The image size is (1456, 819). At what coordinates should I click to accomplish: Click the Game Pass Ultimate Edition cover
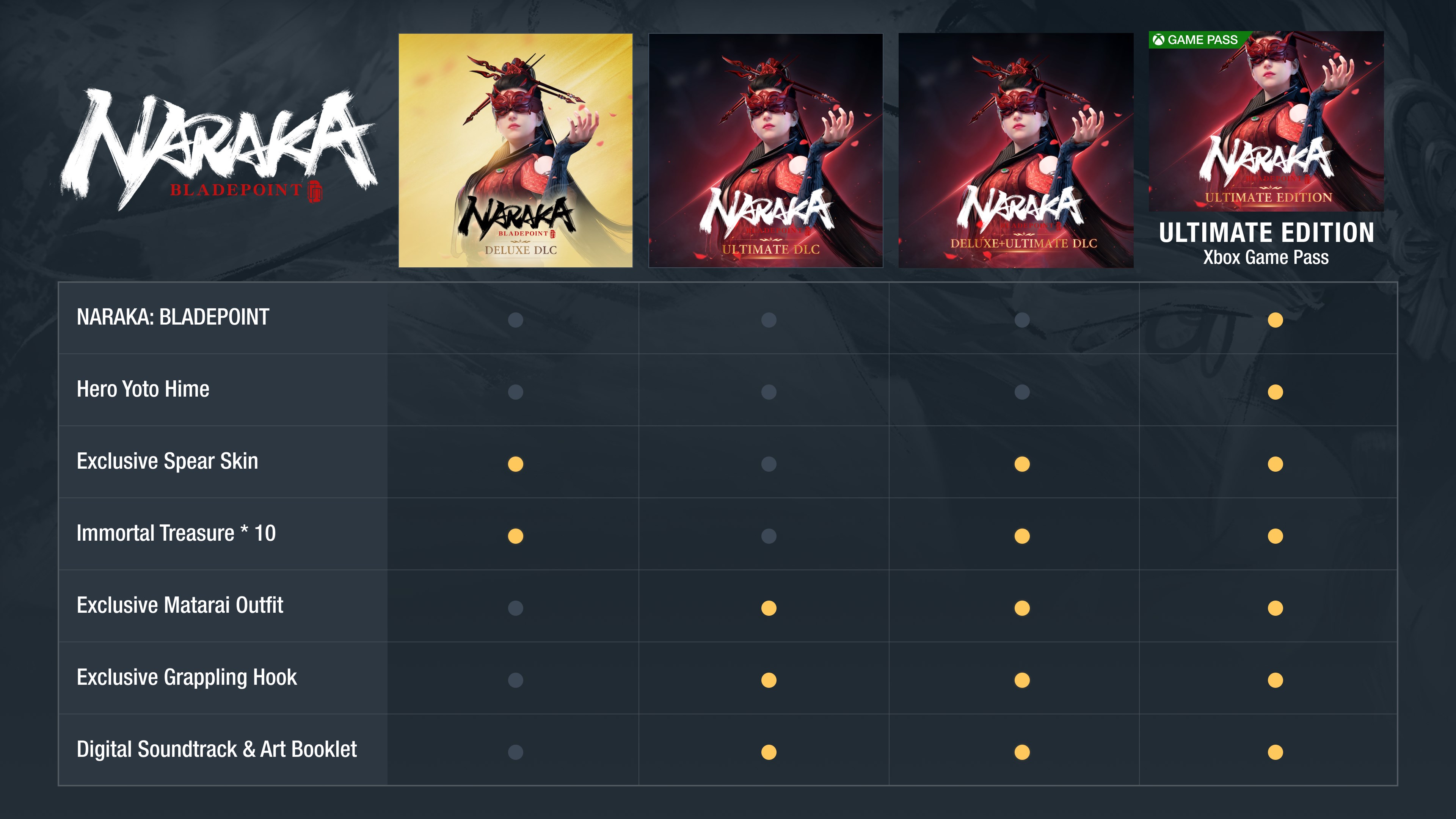point(1266,121)
